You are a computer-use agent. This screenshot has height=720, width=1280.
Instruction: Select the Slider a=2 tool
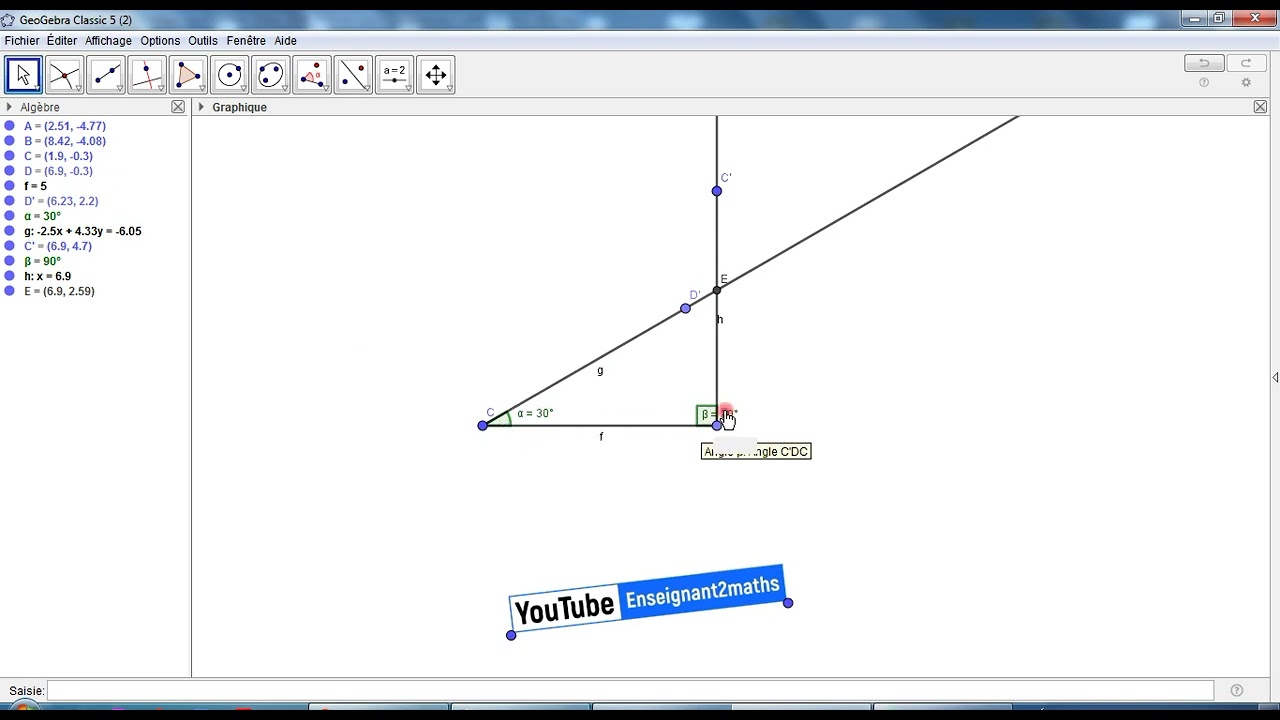click(394, 75)
